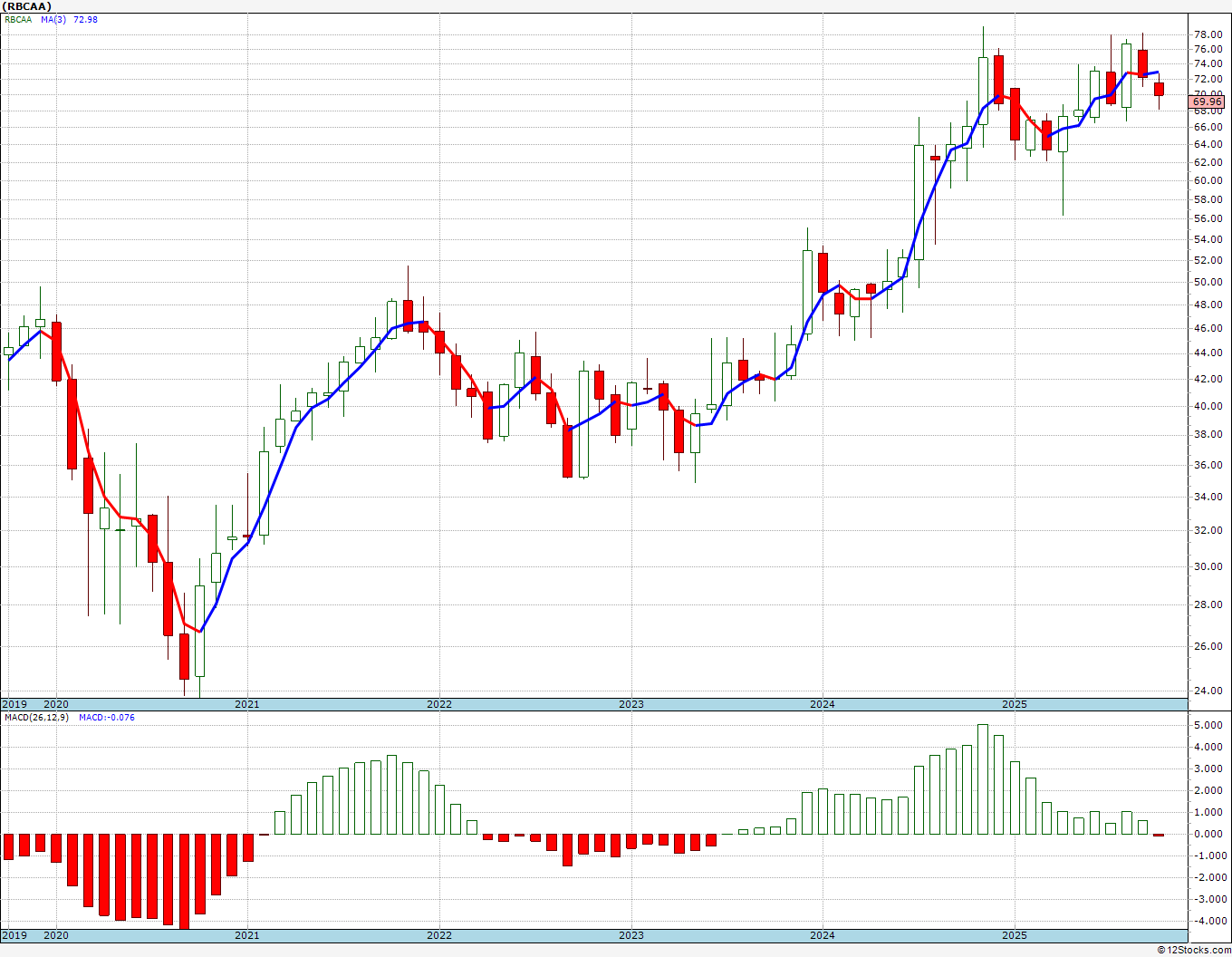Select the 44.00 price axis label
The image size is (1232, 957).
click(x=1208, y=353)
